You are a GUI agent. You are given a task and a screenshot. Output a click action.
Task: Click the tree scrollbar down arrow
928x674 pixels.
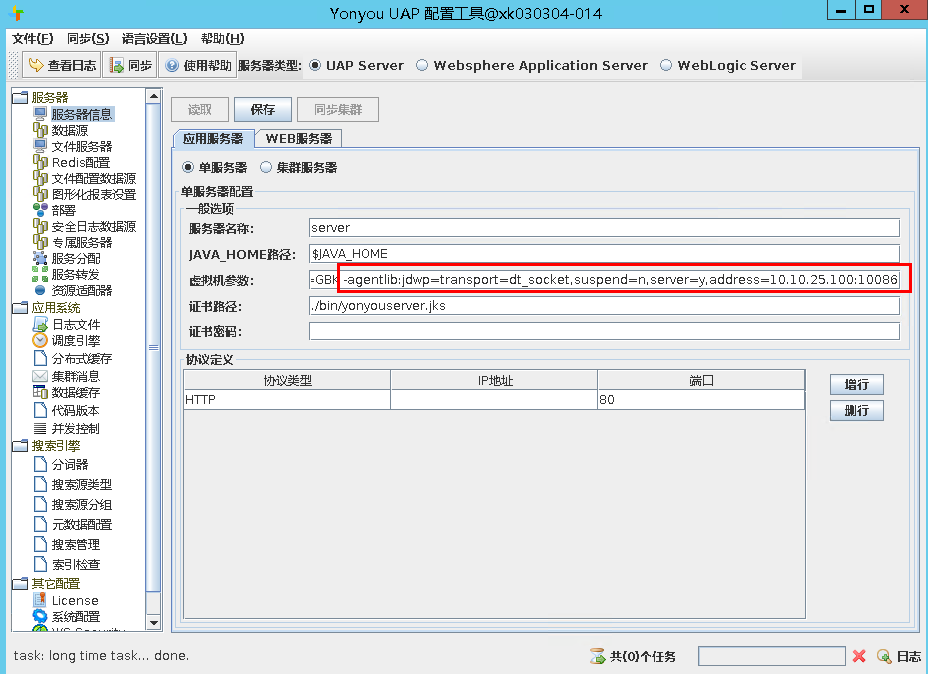[x=153, y=622]
